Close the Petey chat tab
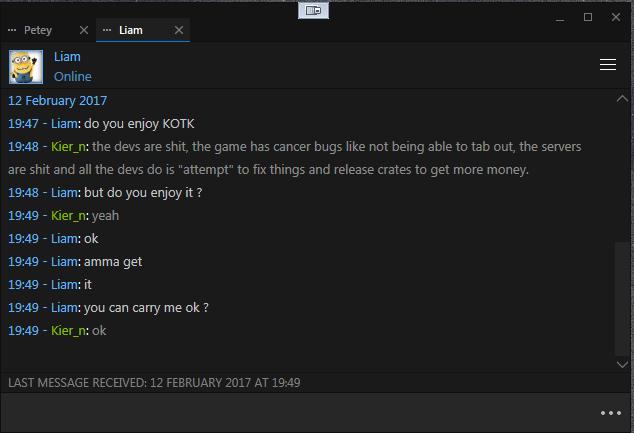634x433 pixels. 84,30
